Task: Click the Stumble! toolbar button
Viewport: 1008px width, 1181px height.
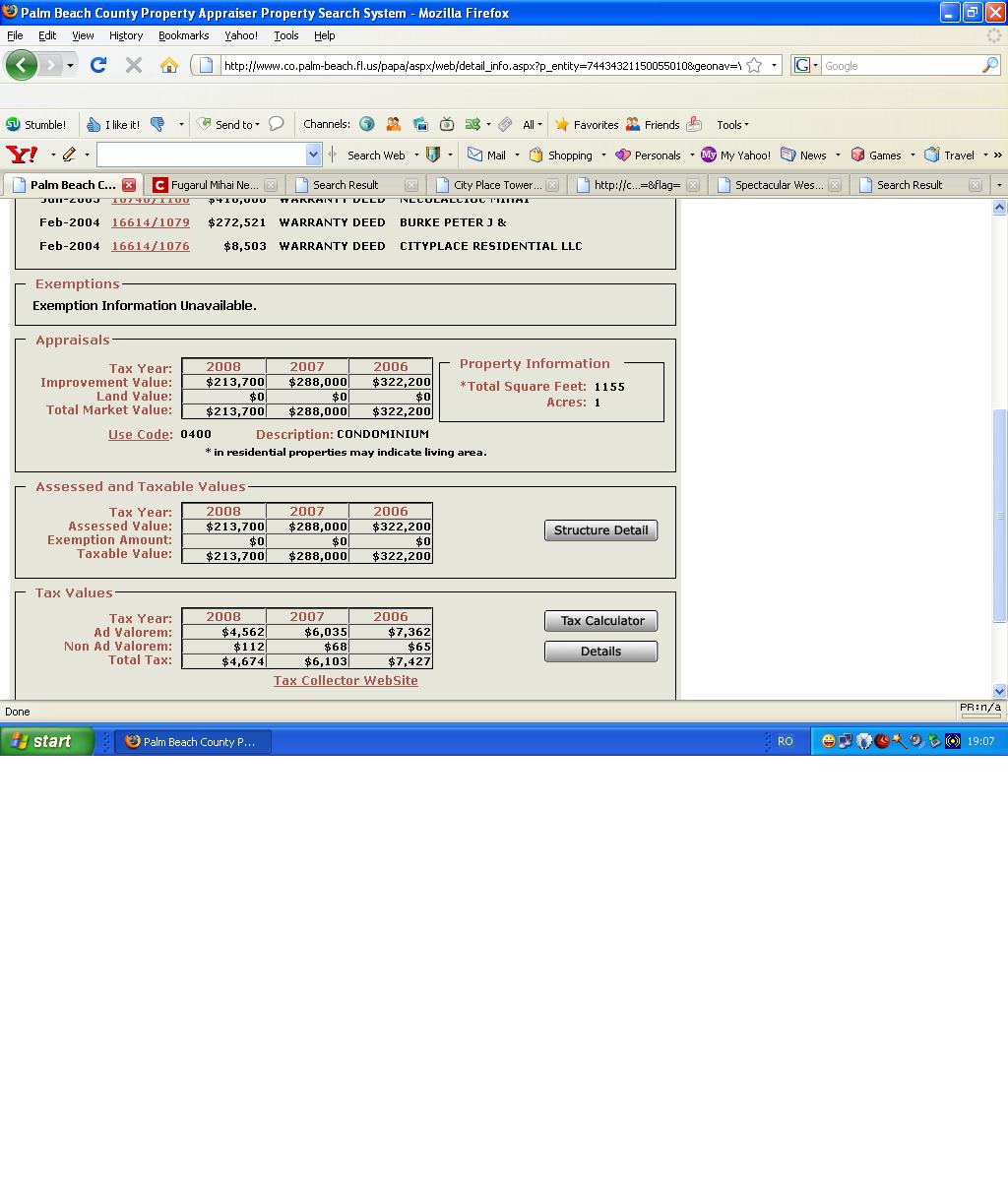Action: (36, 125)
